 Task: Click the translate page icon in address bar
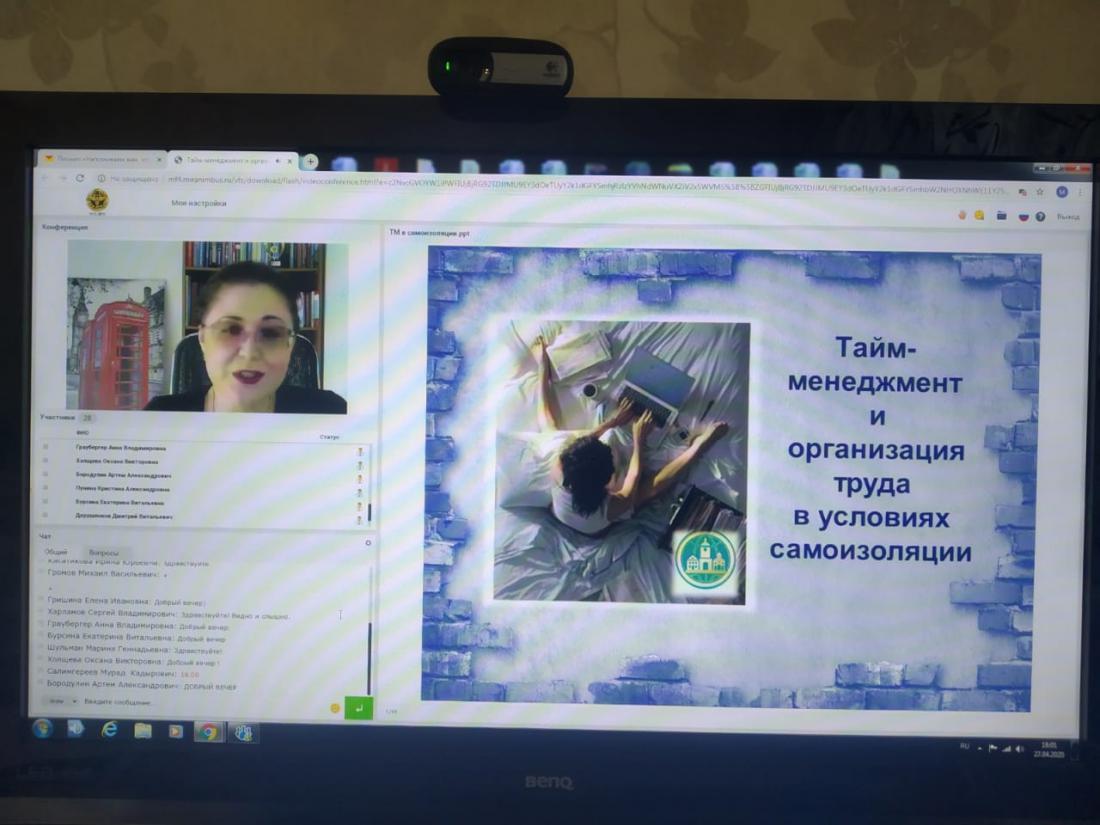(x=1022, y=192)
